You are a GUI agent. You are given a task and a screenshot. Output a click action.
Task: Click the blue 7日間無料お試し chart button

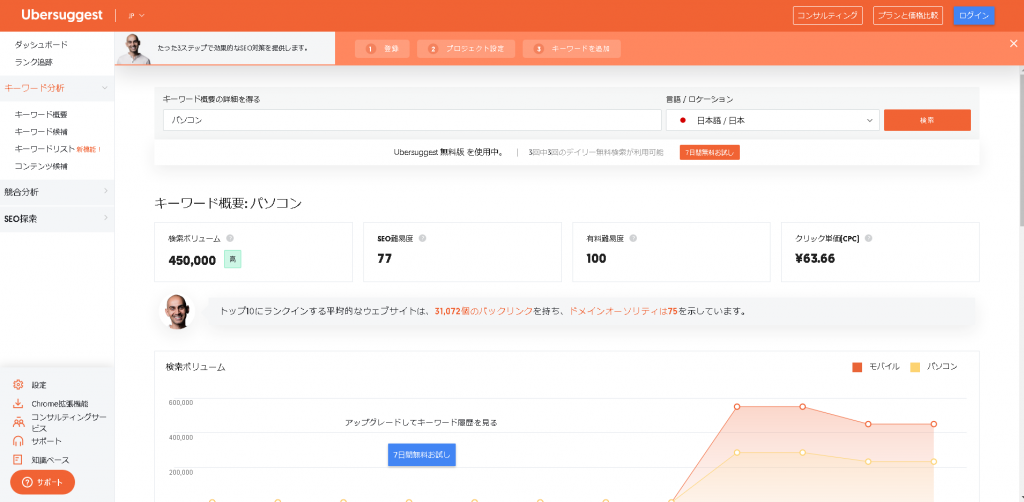(x=422, y=454)
